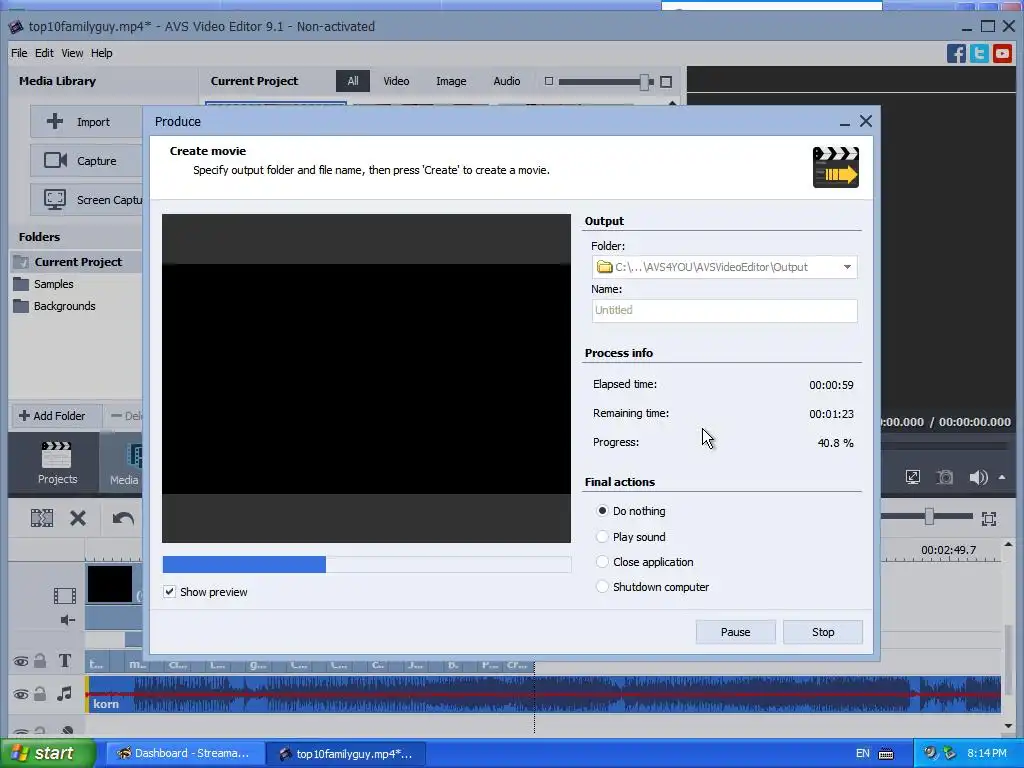Open the YouTube icon in the title area
1024x768 pixels.
coord(1002,54)
